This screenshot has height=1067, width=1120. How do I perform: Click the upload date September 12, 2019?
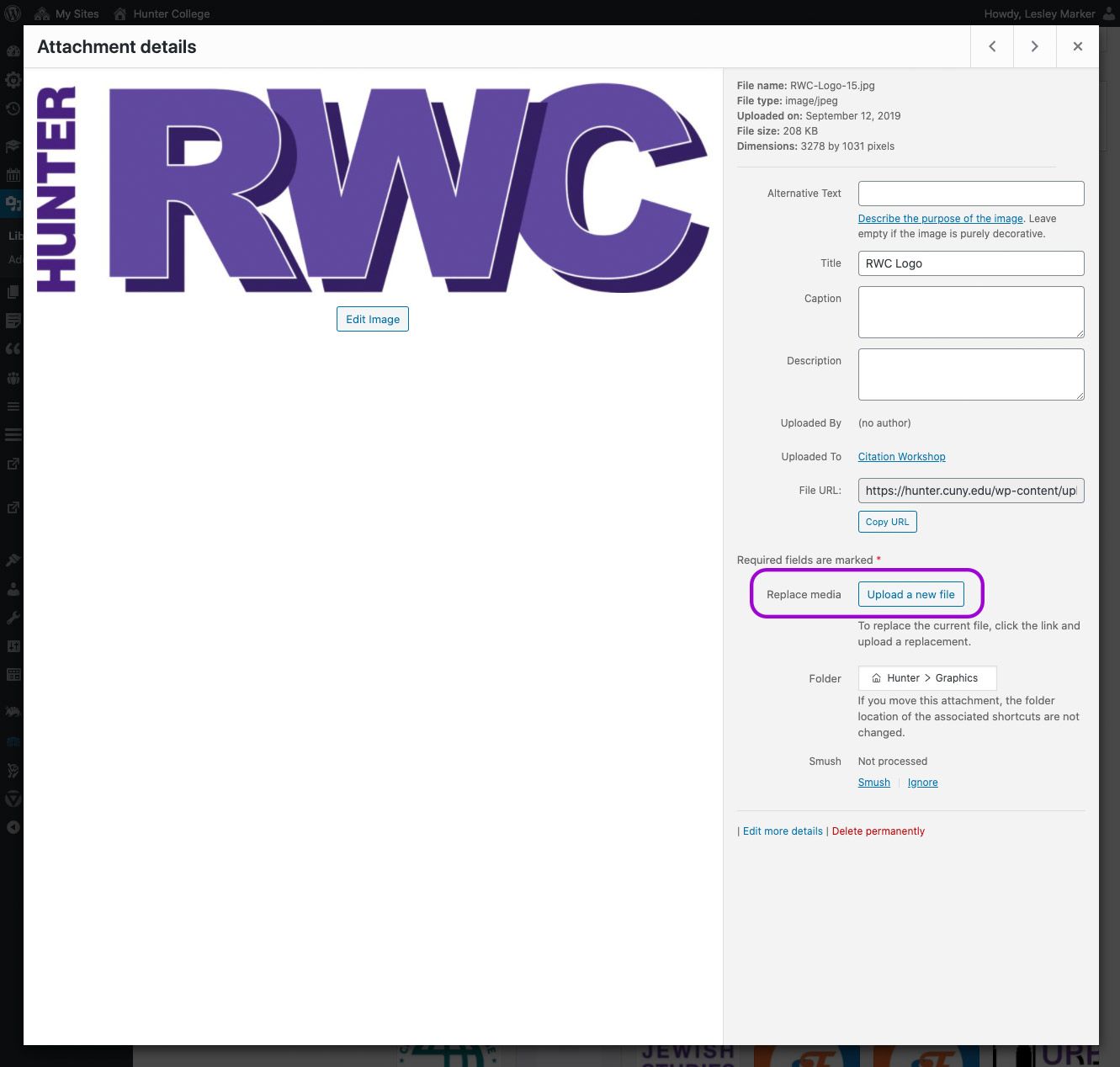pyautogui.click(x=853, y=116)
